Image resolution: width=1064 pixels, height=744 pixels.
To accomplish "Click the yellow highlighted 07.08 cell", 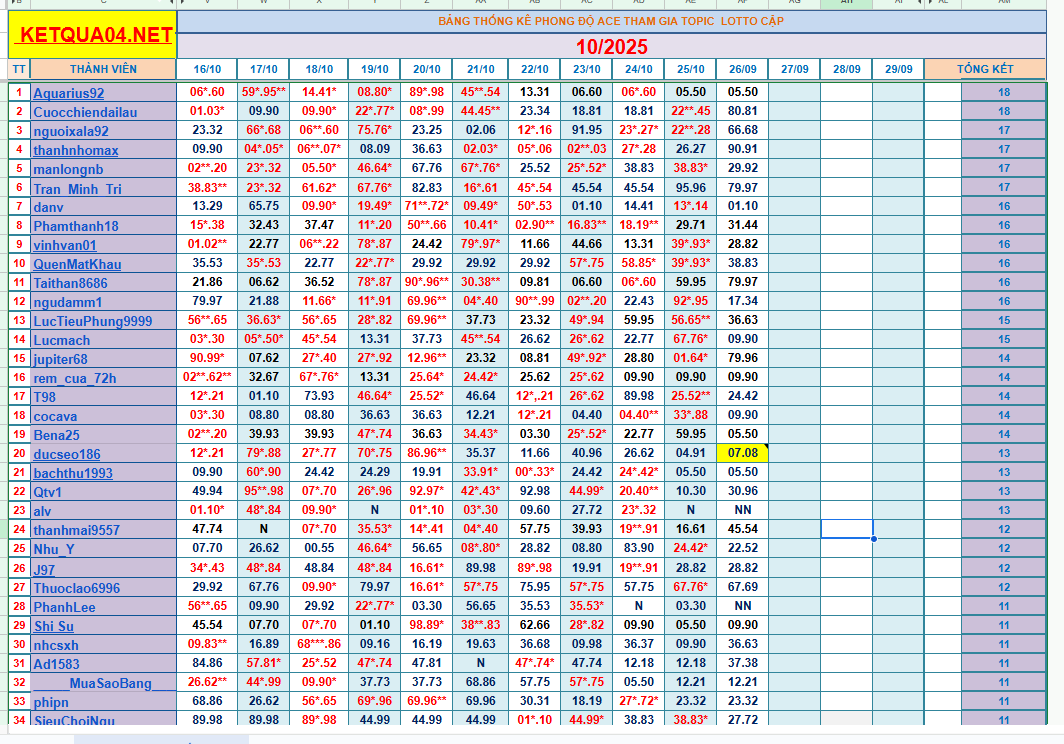I will click(x=743, y=453).
